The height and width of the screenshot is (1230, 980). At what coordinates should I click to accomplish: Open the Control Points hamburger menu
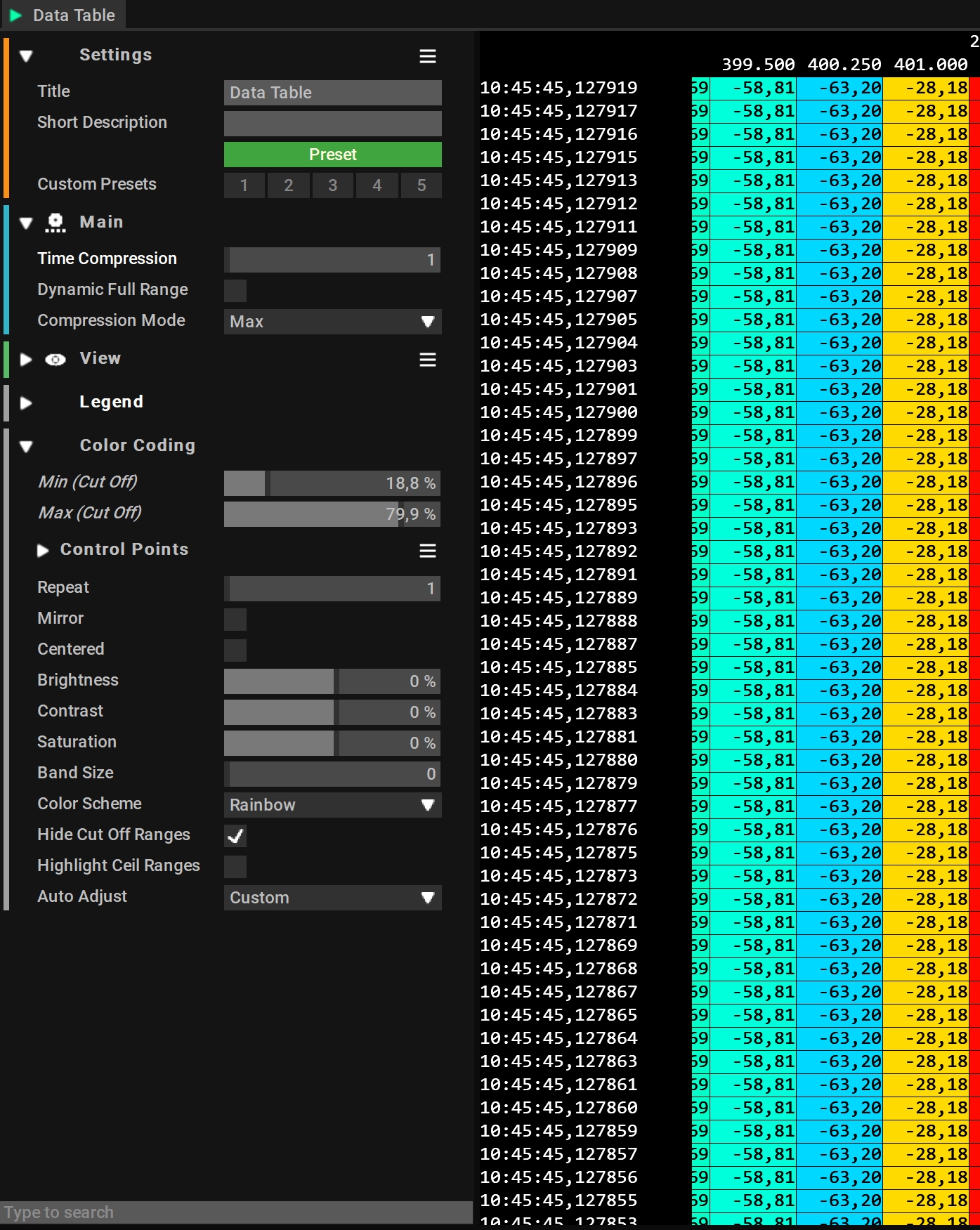tap(427, 551)
